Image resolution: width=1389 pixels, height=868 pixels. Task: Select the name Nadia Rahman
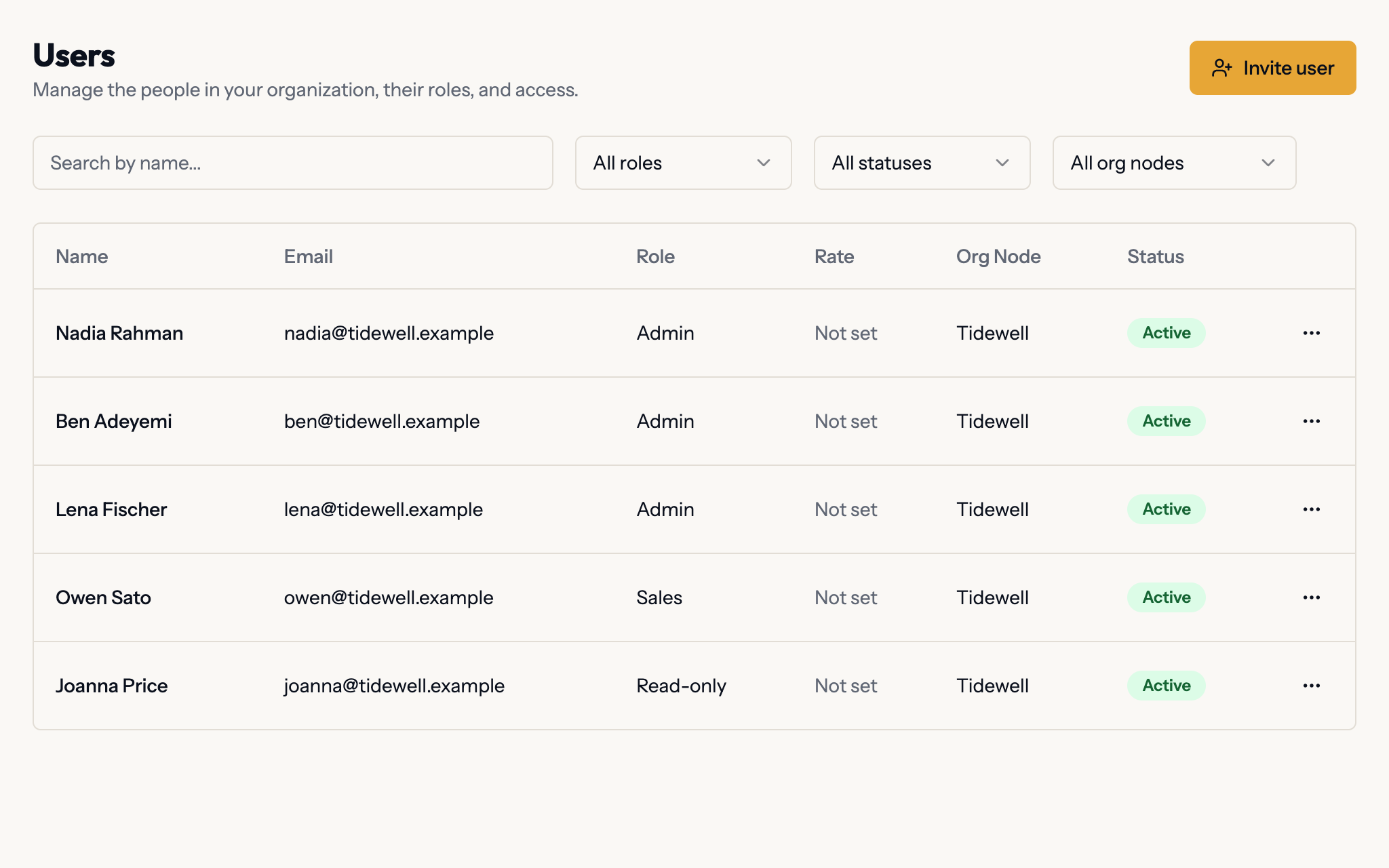(x=119, y=333)
